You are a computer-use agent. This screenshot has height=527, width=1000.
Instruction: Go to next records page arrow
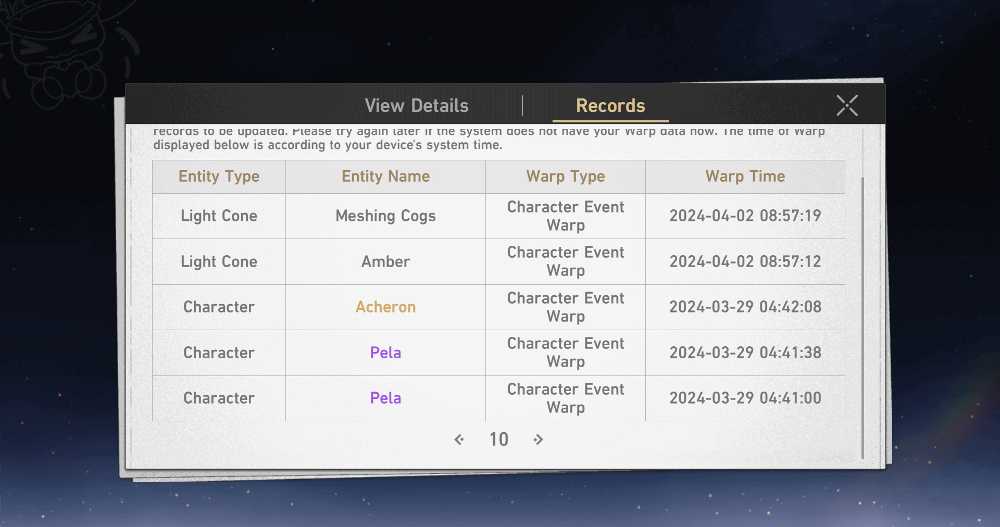point(538,439)
